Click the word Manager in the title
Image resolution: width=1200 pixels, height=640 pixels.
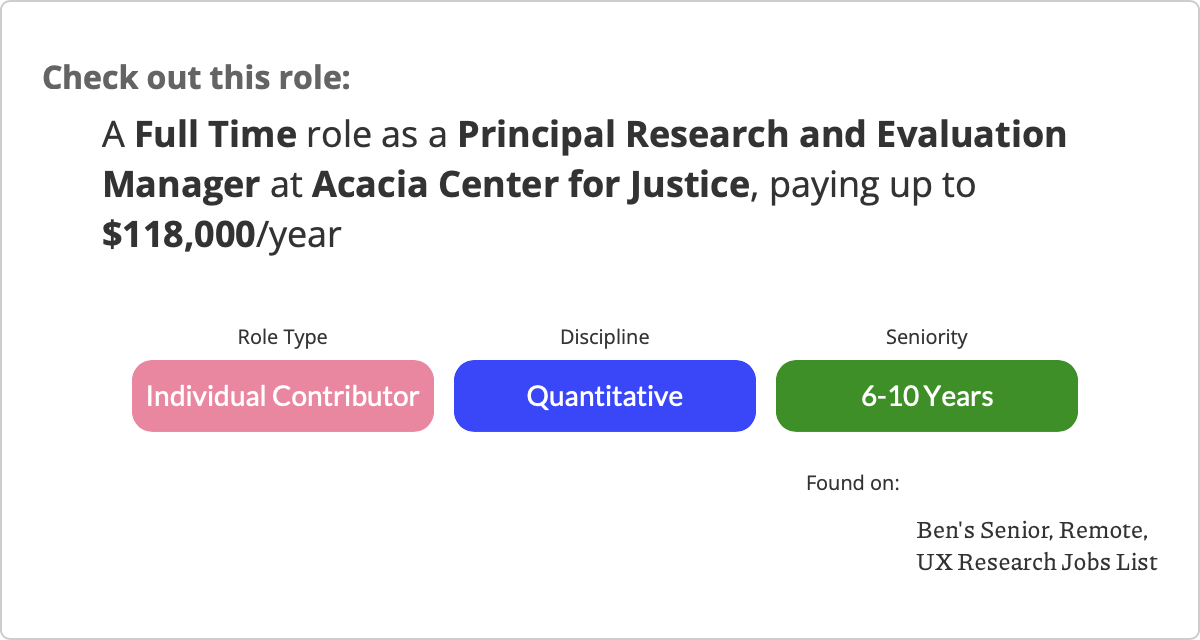(182, 185)
